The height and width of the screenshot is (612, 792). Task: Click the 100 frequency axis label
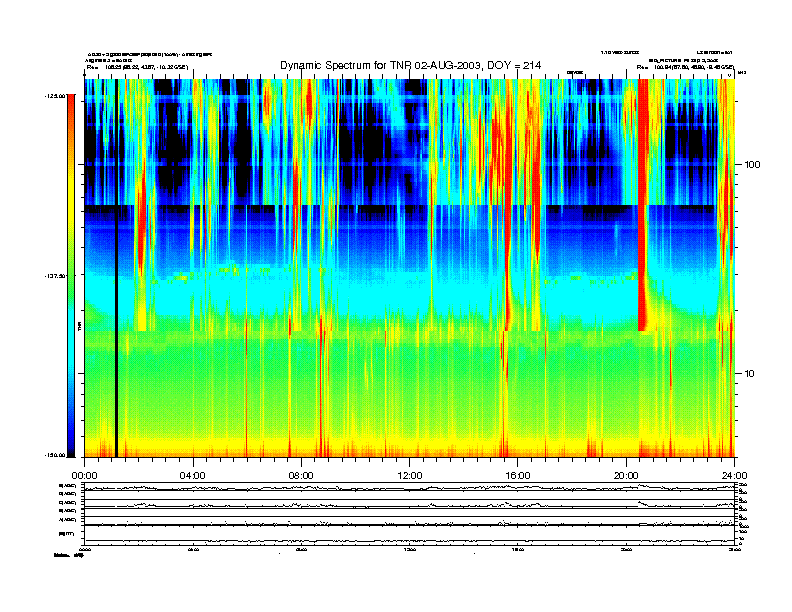click(x=752, y=165)
